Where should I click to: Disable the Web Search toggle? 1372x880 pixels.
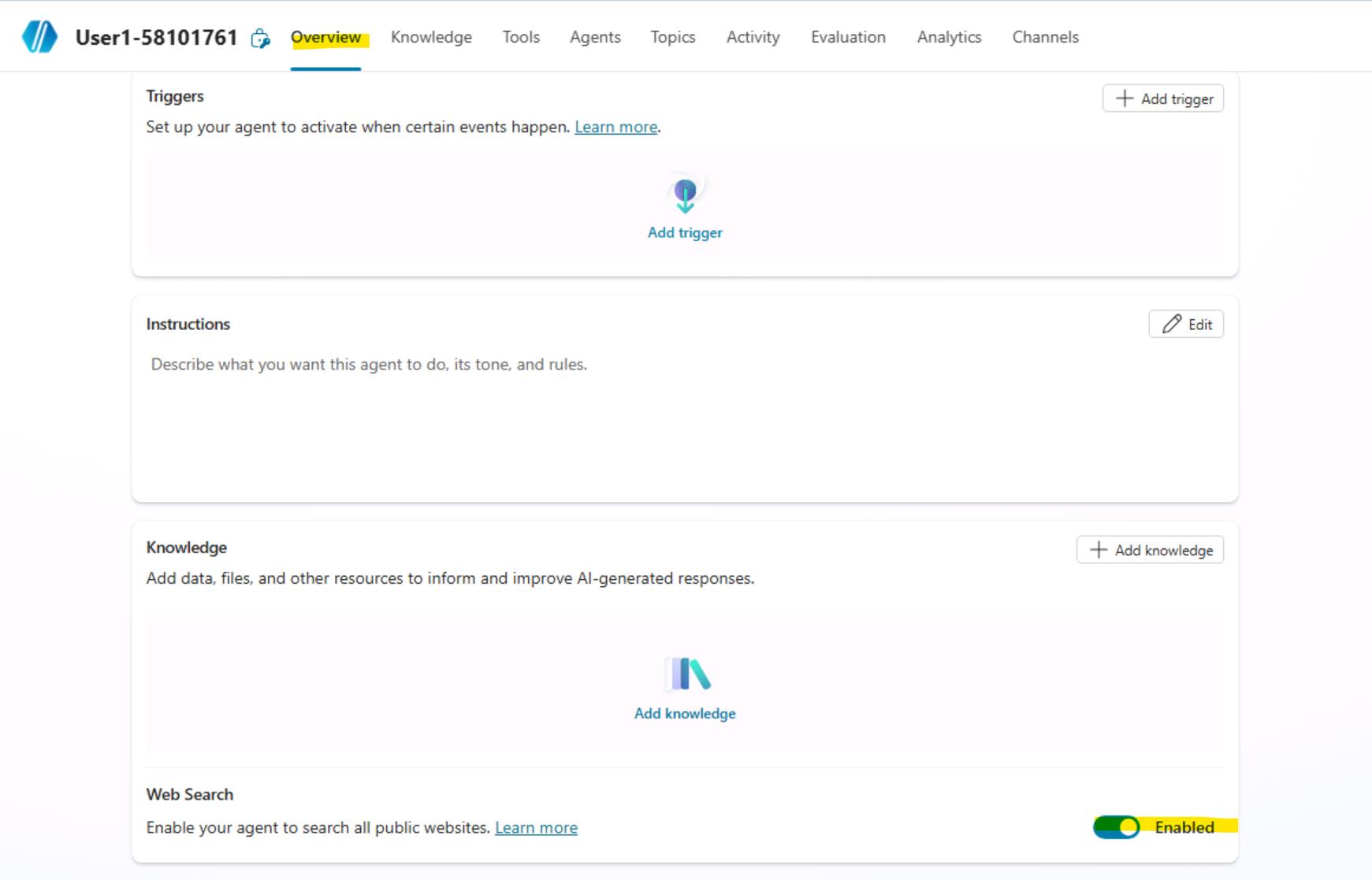1116,827
